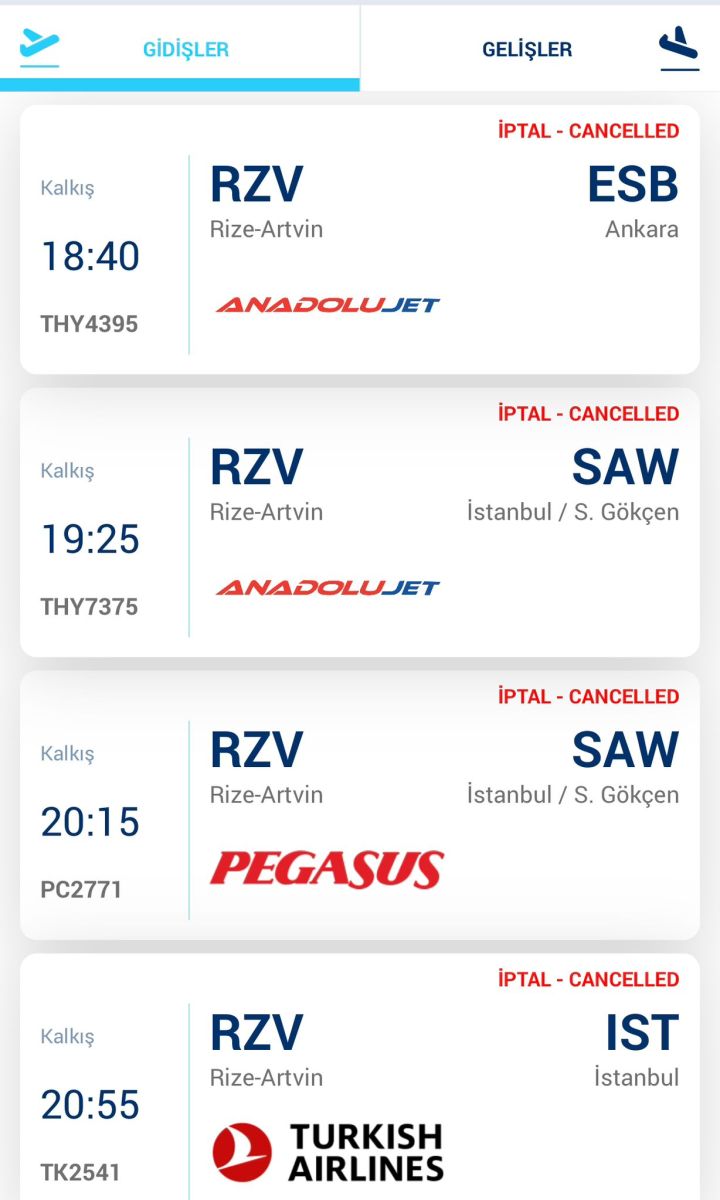Tap the landing airplane icon

(679, 48)
